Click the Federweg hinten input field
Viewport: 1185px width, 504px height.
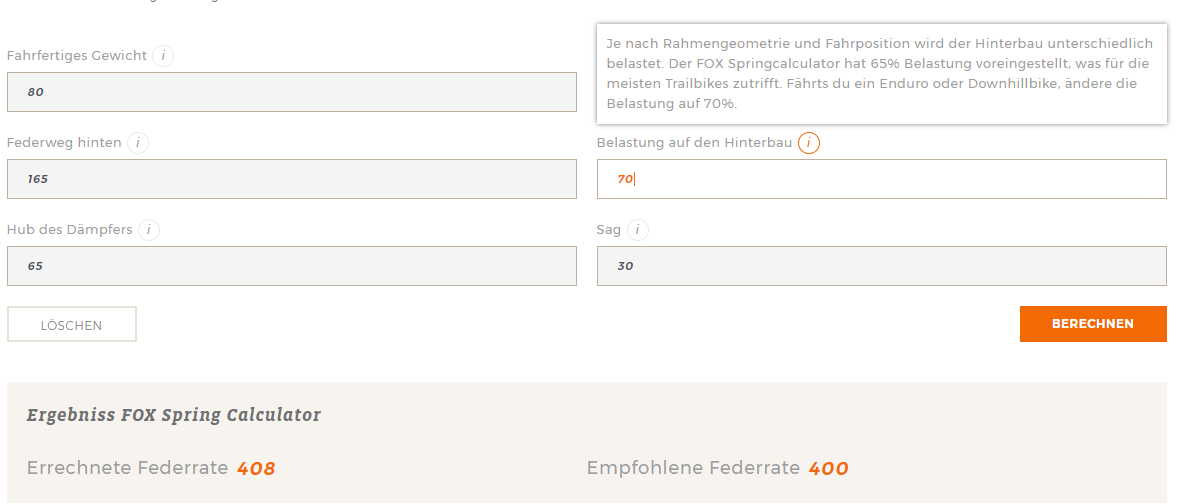pyautogui.click(x=291, y=179)
